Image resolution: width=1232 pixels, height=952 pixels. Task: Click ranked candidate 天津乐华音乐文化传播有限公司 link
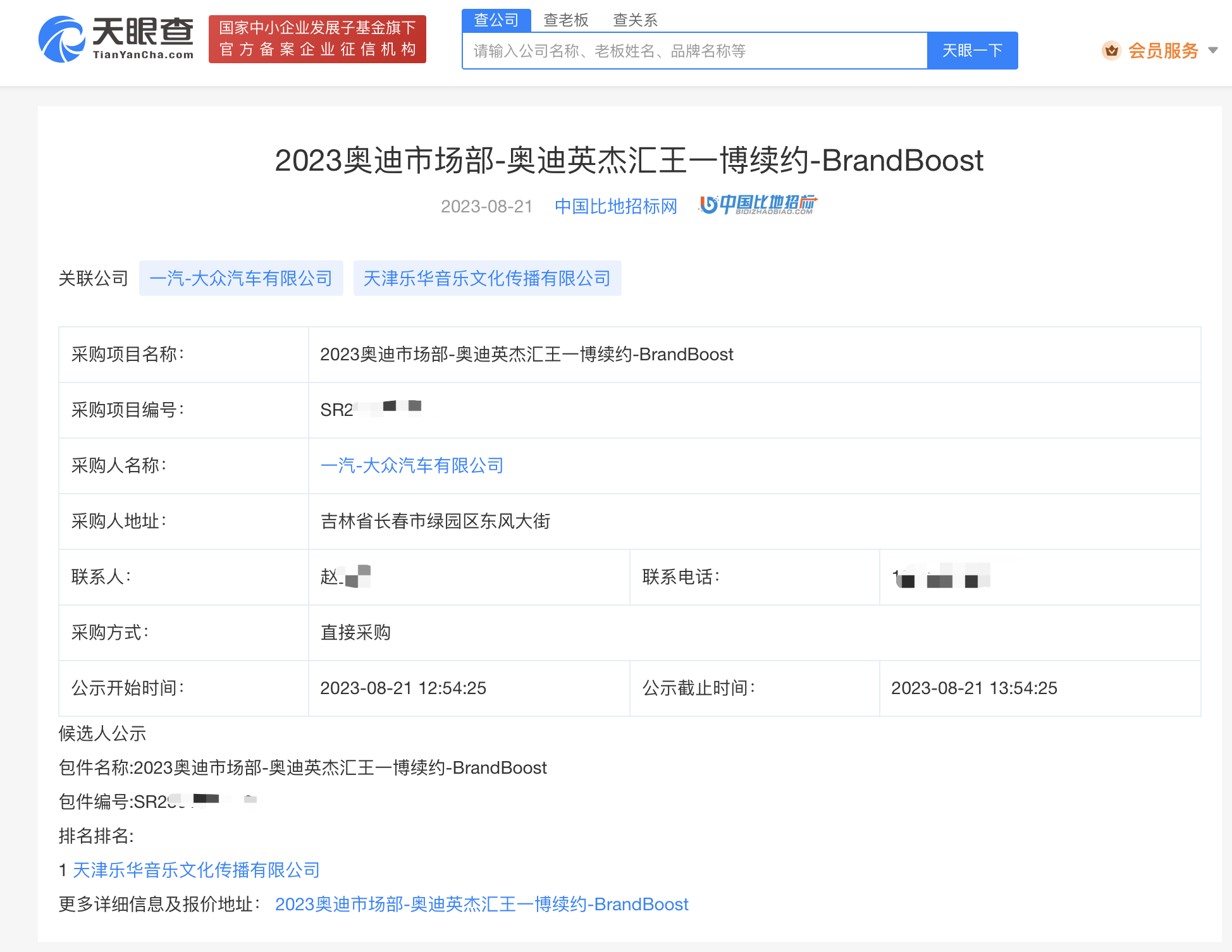(196, 870)
